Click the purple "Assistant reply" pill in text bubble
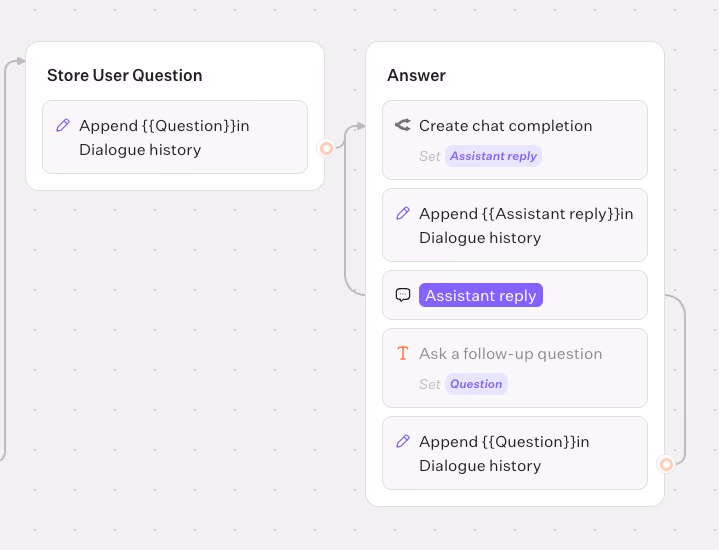This screenshot has height=550, width=719. click(x=481, y=295)
